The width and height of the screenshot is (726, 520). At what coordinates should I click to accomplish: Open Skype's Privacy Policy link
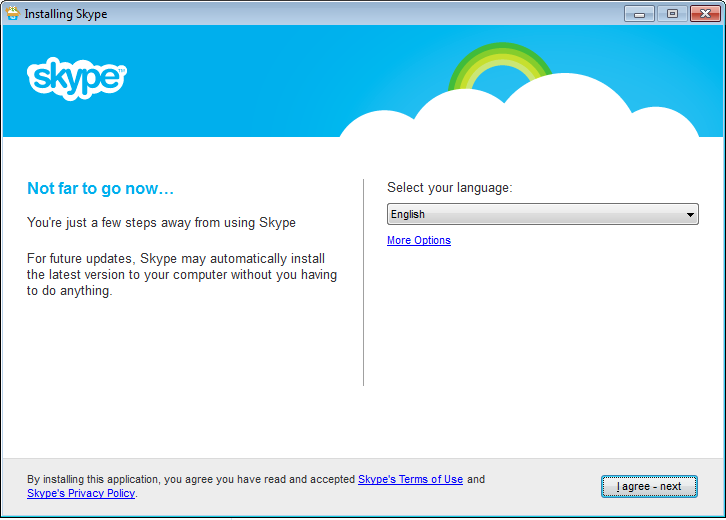81,493
